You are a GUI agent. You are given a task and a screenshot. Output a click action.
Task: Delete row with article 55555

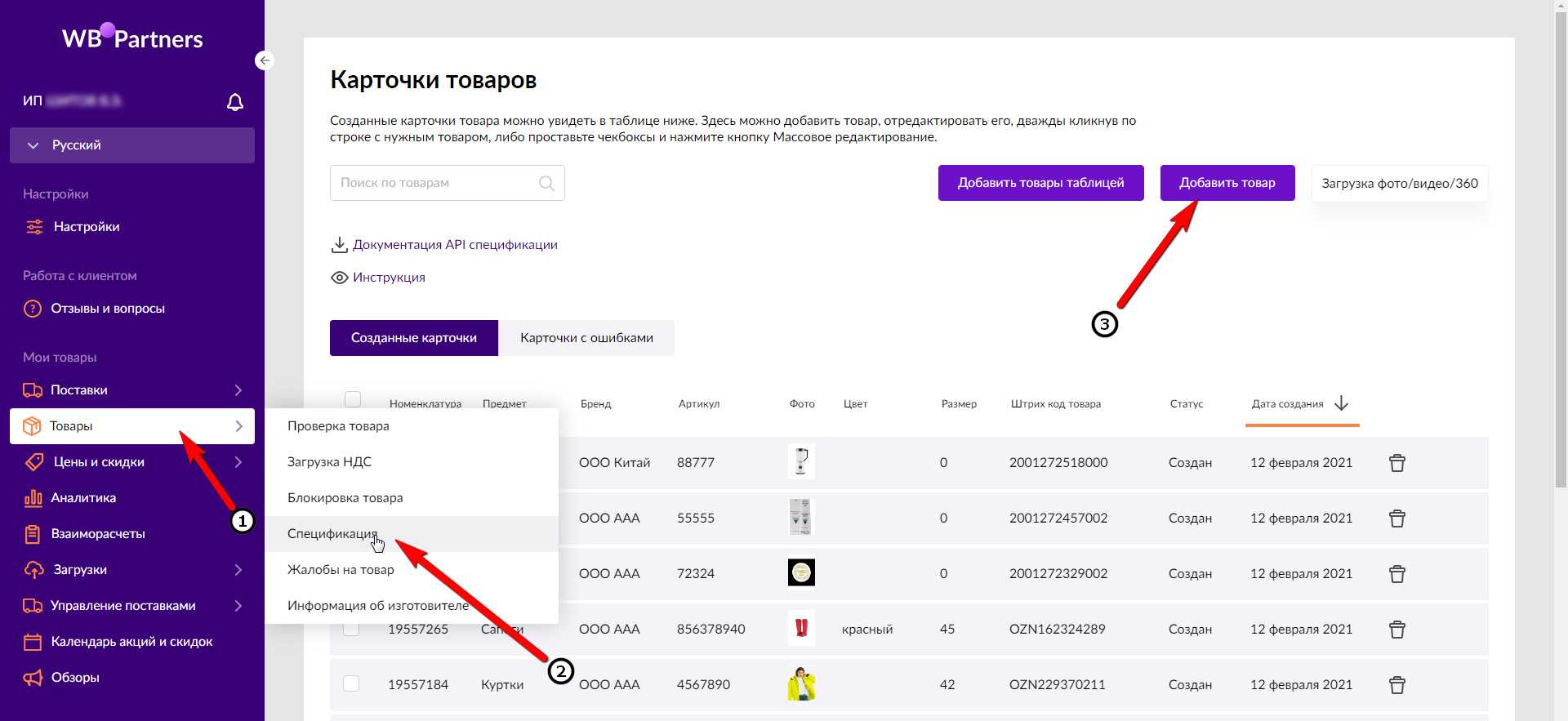point(1397,518)
